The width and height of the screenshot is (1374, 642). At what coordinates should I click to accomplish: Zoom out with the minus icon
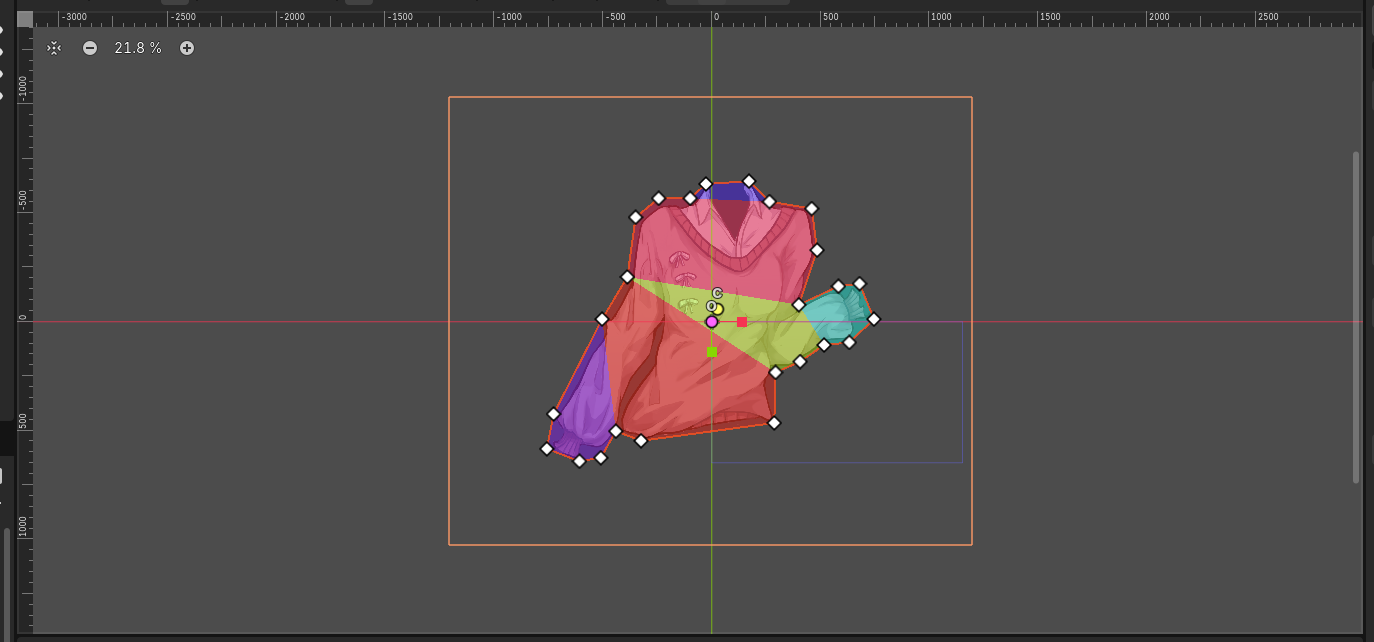[90, 48]
